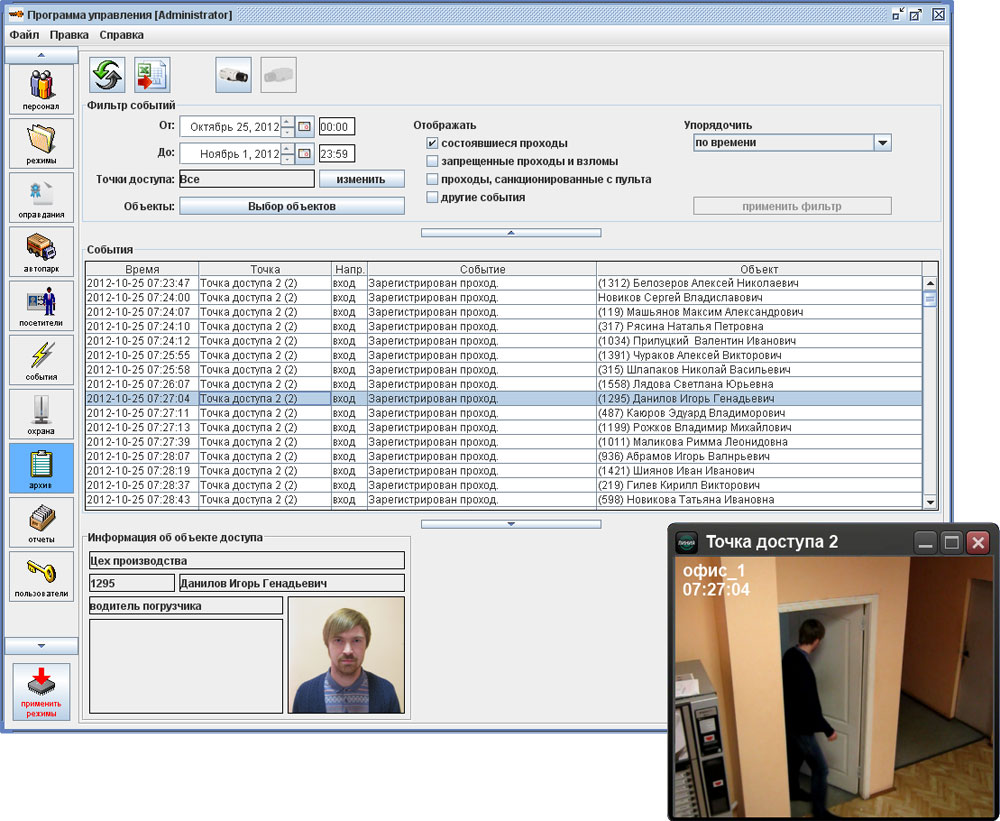Select the посетители sidebar icon

[x=41, y=305]
